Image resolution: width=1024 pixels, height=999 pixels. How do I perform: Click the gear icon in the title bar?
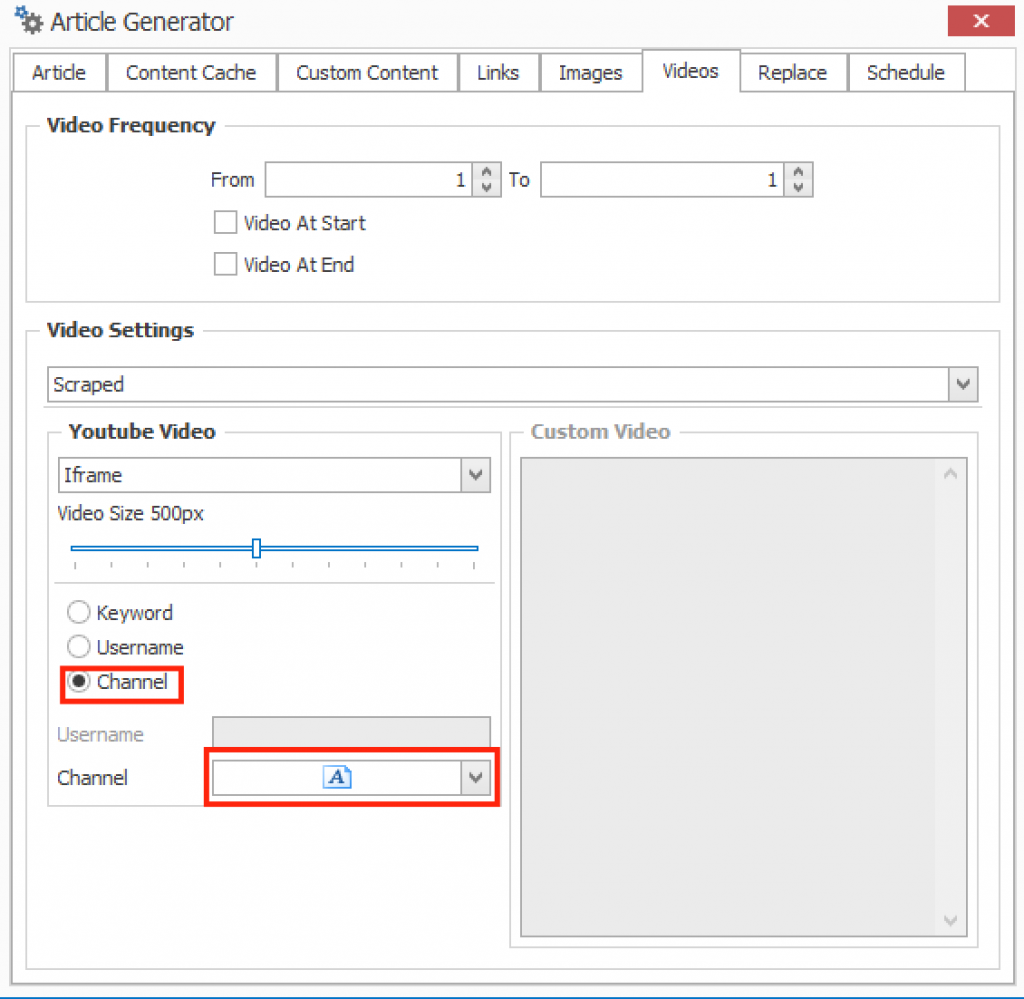click(x=28, y=20)
